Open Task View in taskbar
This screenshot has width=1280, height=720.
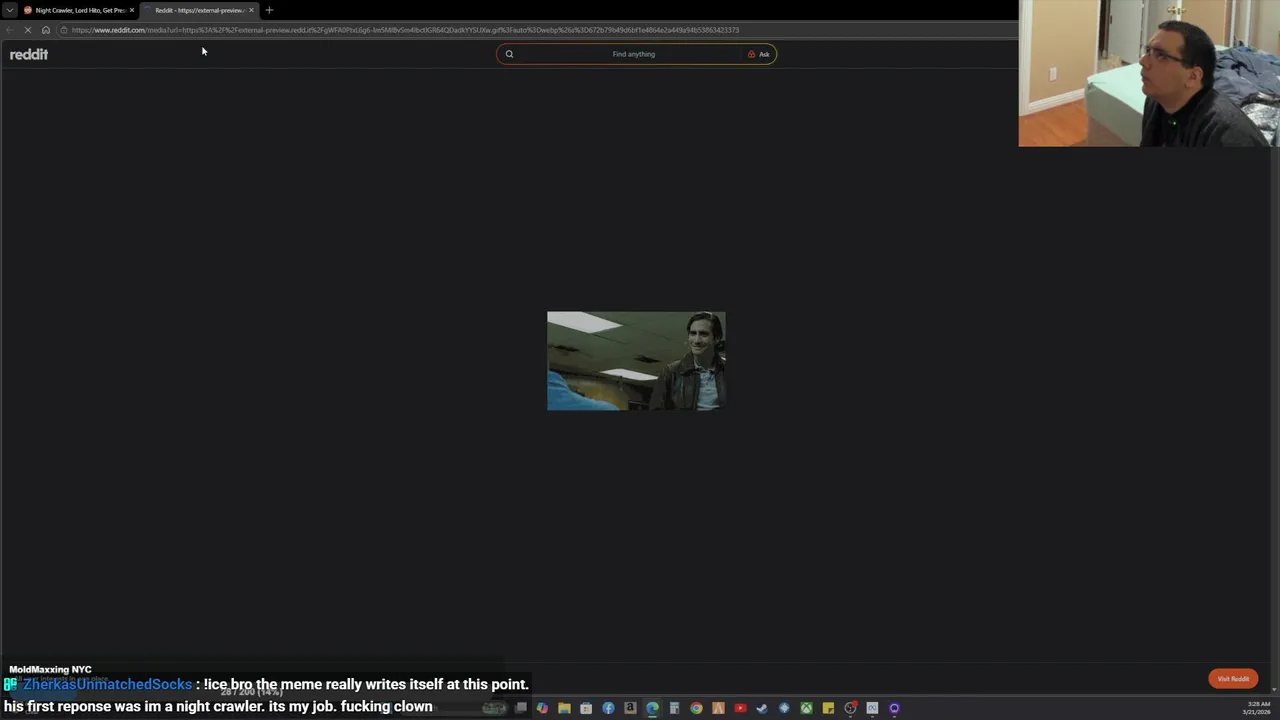(x=521, y=708)
